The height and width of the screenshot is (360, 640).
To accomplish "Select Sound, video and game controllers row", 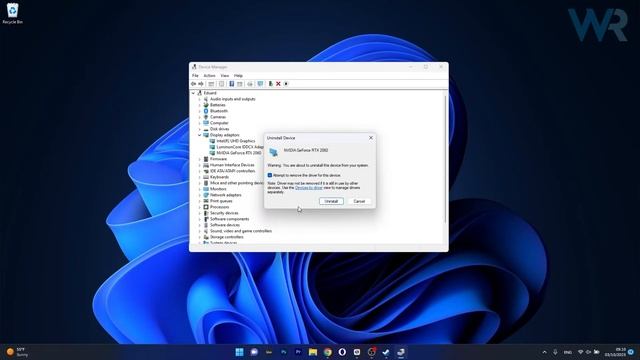I will point(241,231).
